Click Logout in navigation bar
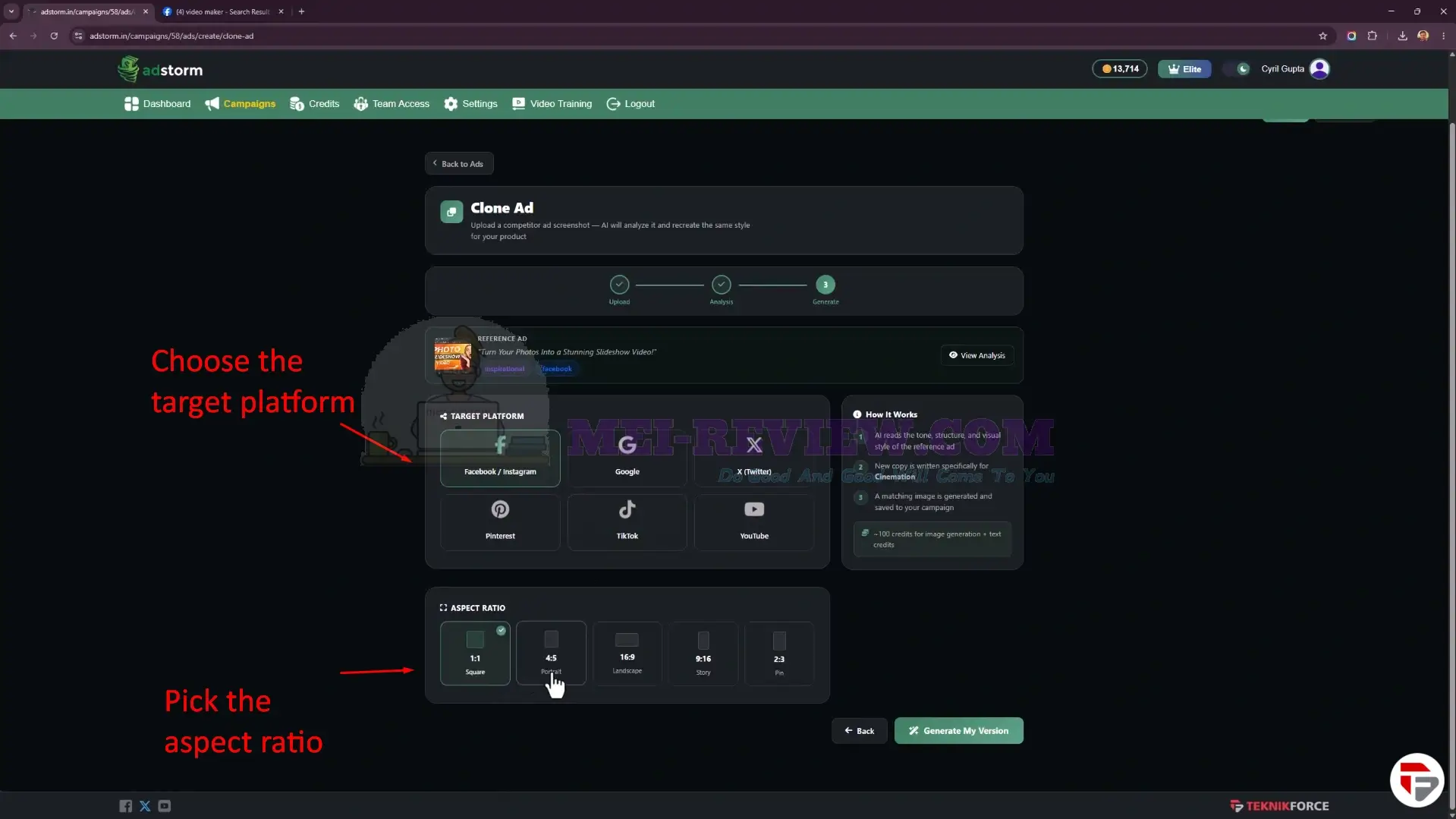Viewport: 1456px width, 819px height. click(x=631, y=103)
